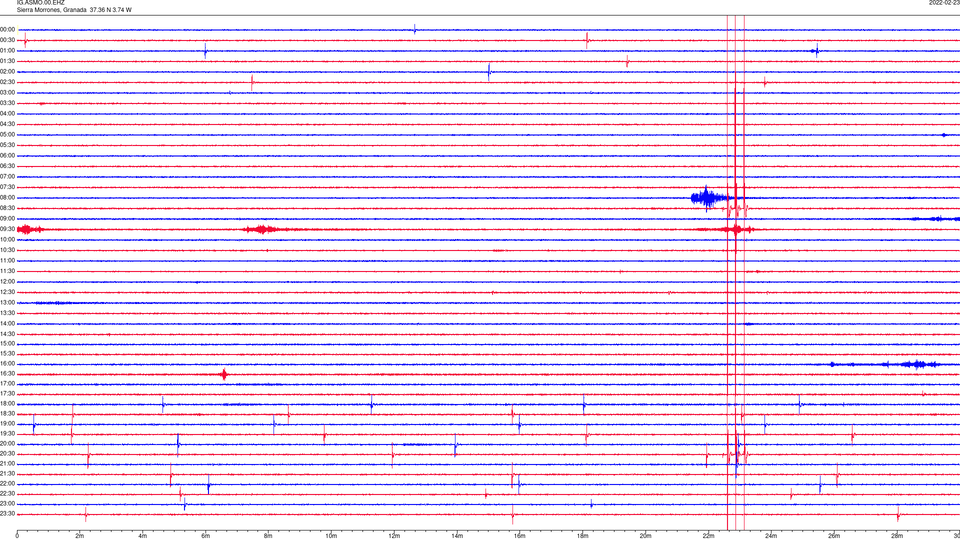Choose the 23:00 row label
Screen dimensions: 960x540
(x=7, y=504)
